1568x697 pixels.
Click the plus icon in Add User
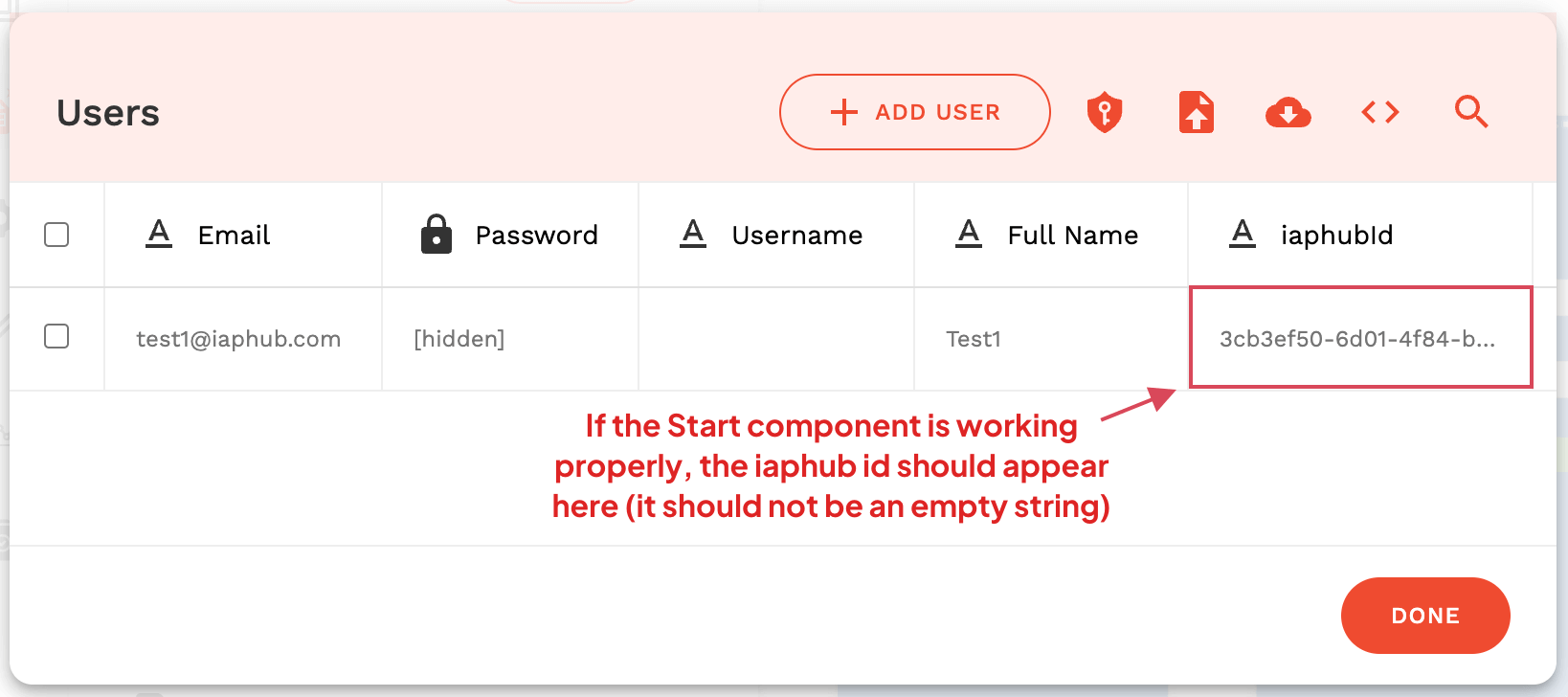point(843,112)
